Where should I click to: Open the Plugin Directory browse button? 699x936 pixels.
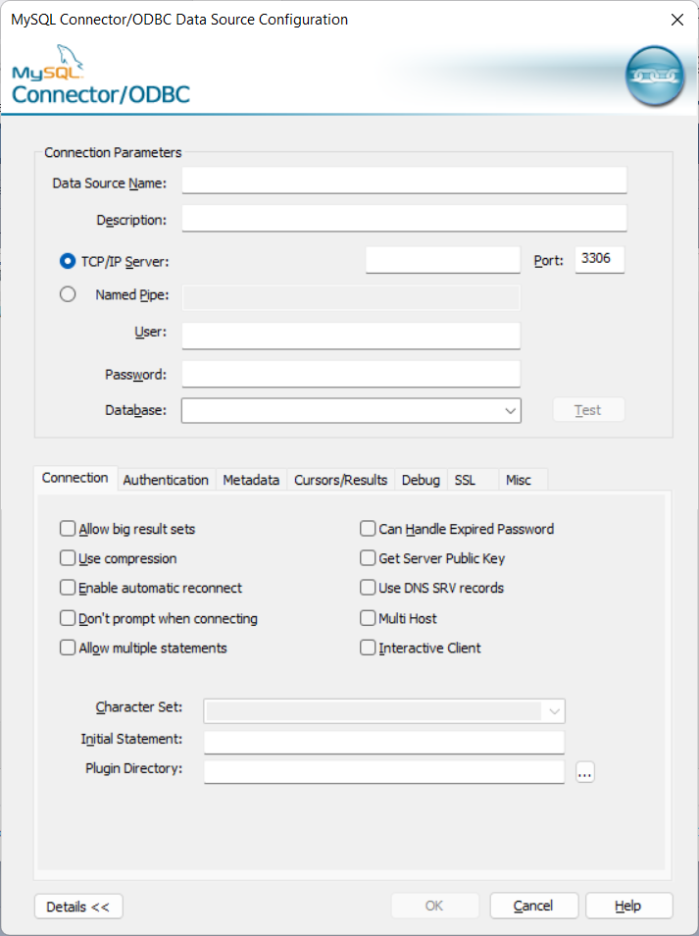(585, 771)
